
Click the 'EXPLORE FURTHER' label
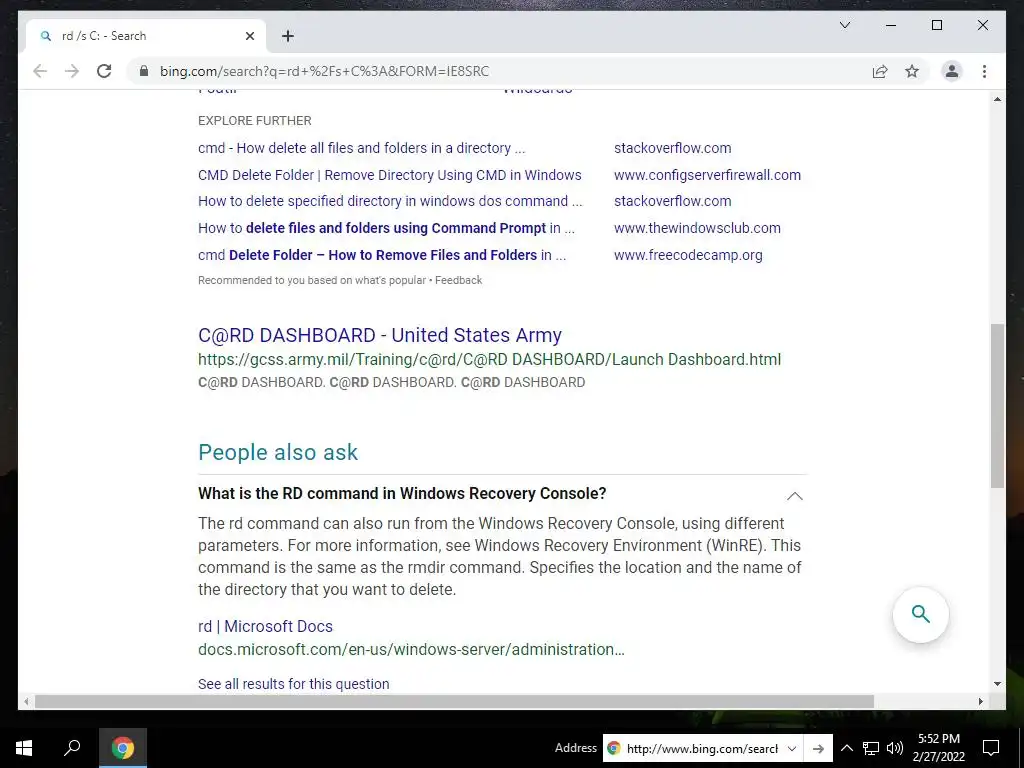pos(255,121)
